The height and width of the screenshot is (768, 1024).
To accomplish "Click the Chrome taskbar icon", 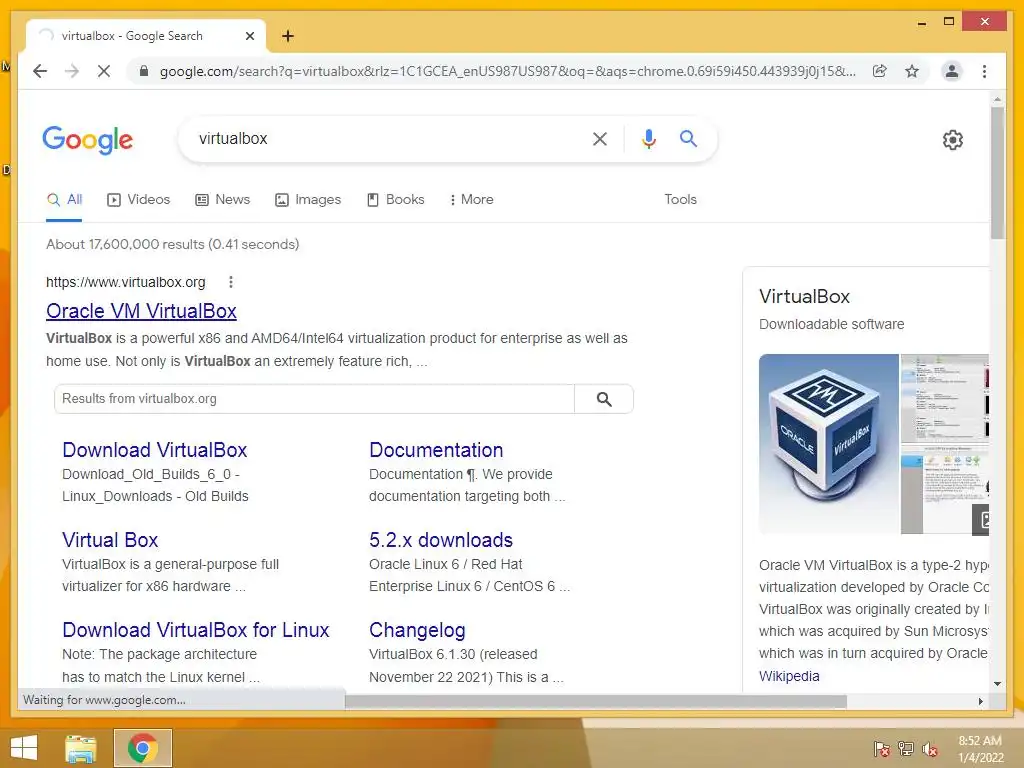I will point(143,748).
